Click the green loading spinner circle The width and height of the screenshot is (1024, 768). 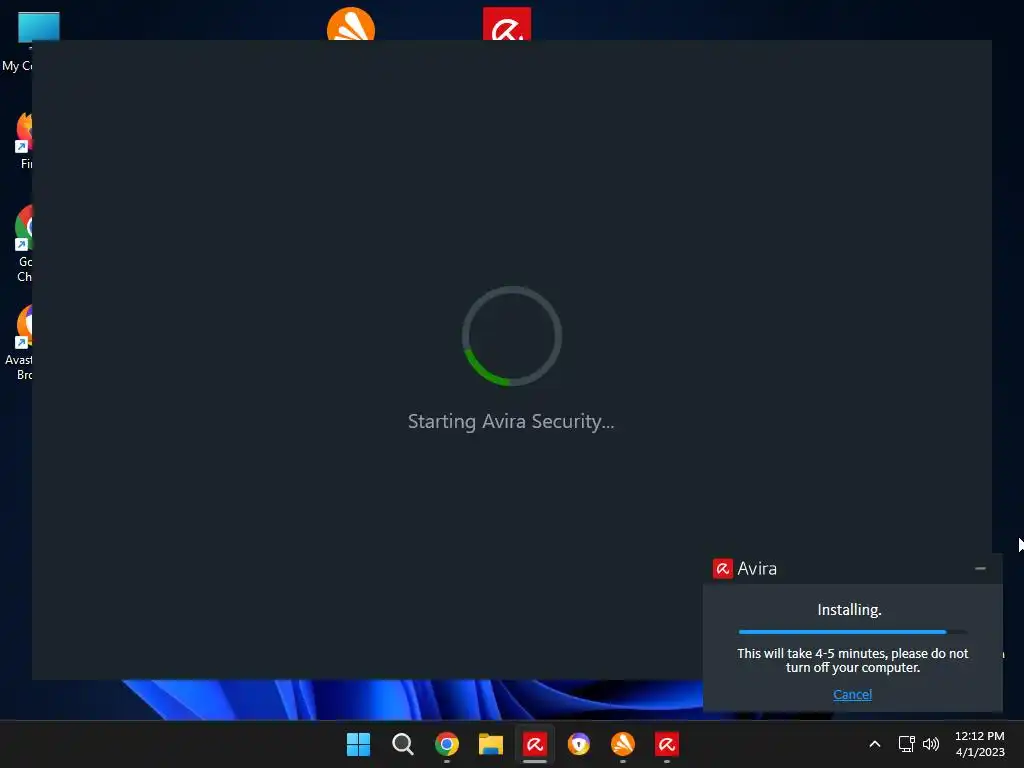511,336
